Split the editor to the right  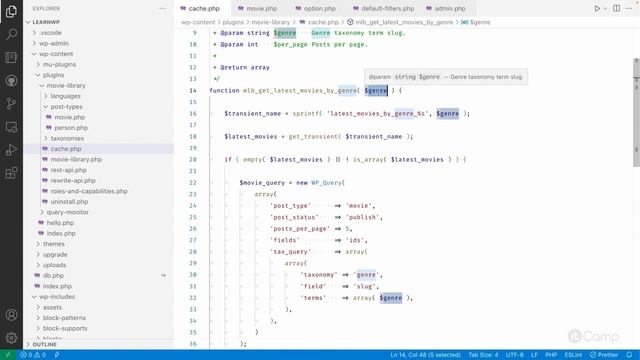[x=616, y=8]
